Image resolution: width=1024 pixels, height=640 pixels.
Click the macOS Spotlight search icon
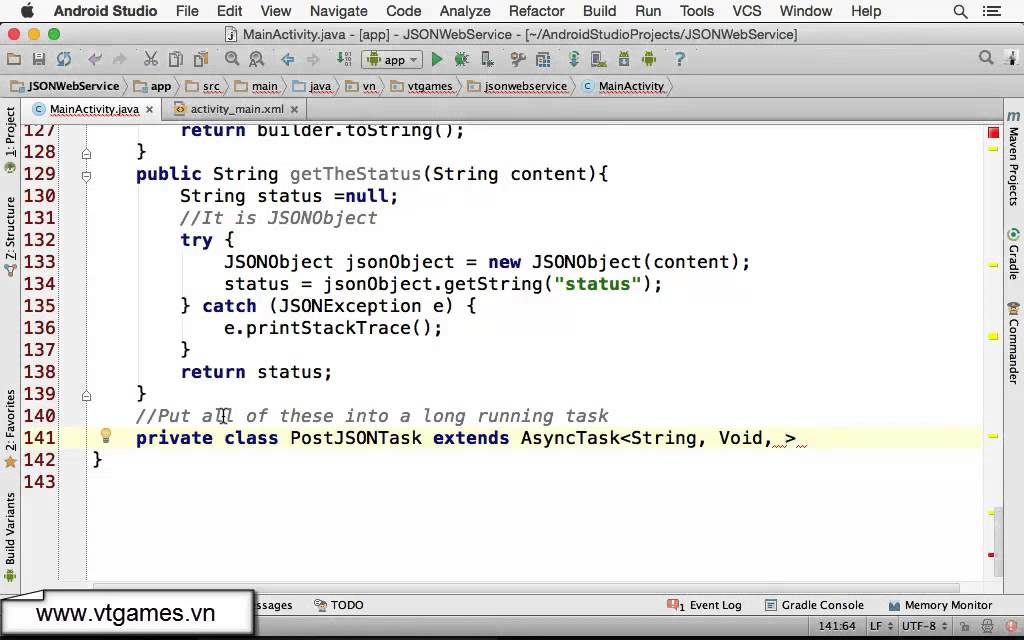coord(960,11)
